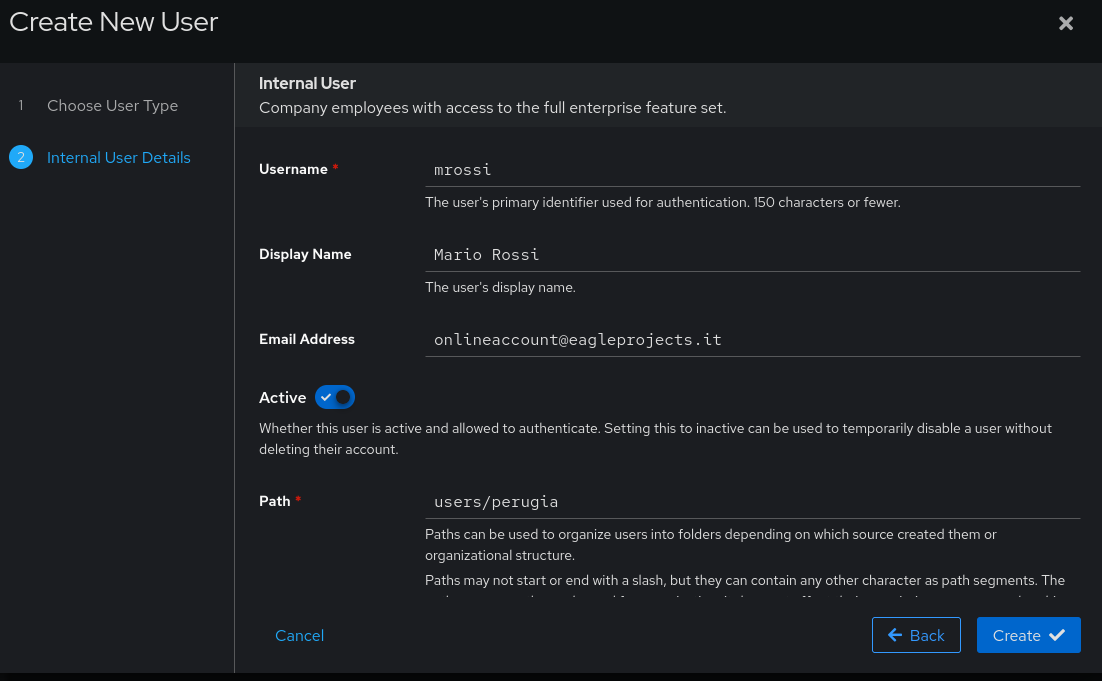Select Internal User Details step
The image size is (1102, 681).
click(x=119, y=157)
